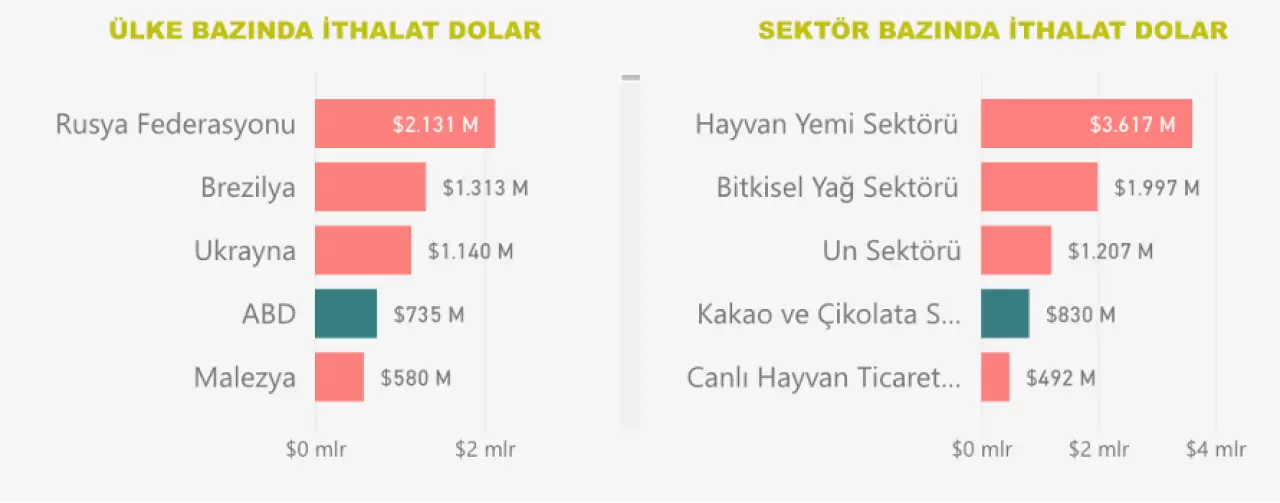1280x503 pixels.
Task: Click the country chart scrollbar handle
Action: point(630,77)
